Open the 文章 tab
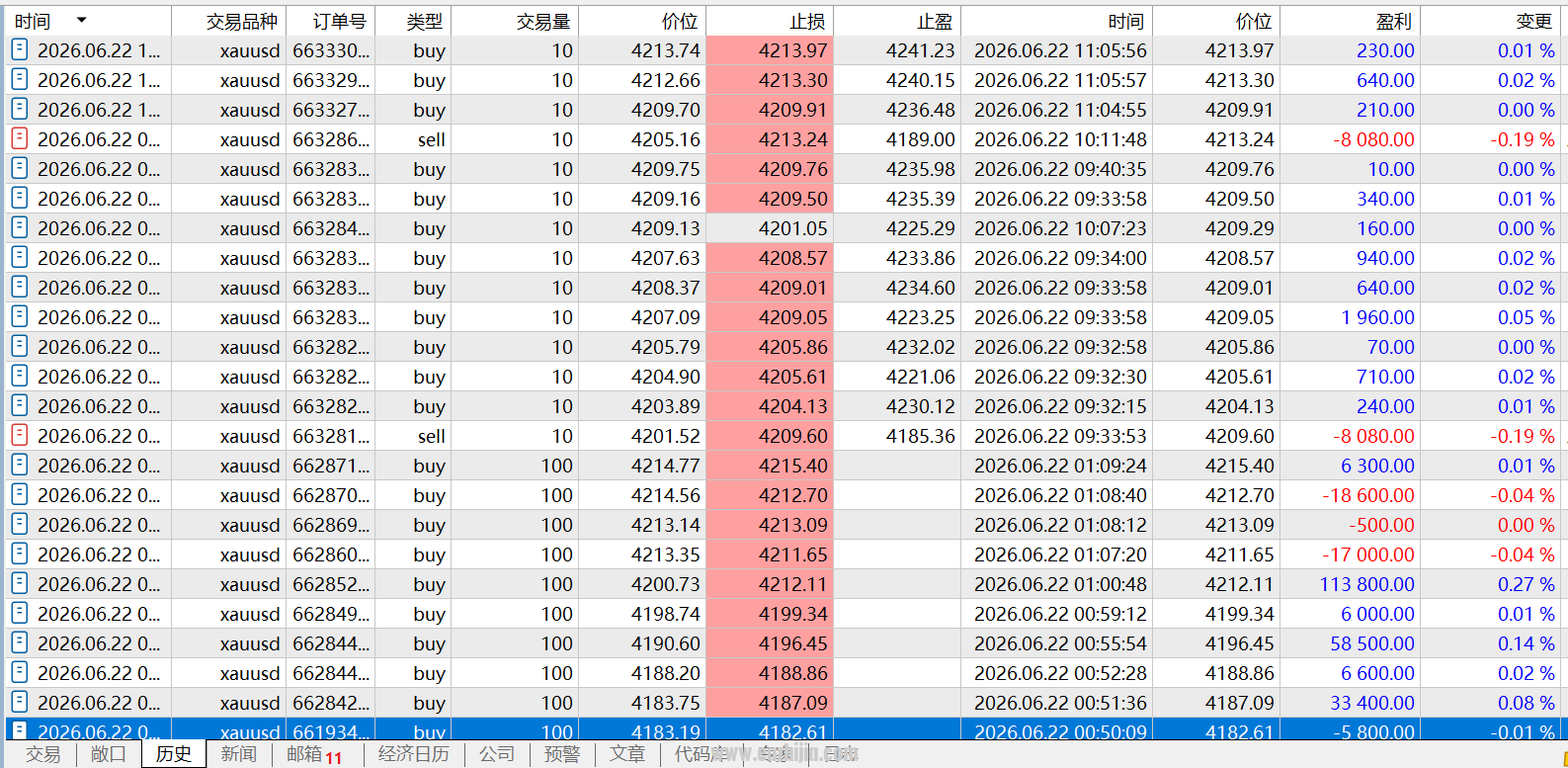The height and width of the screenshot is (768, 1568). 627,754
